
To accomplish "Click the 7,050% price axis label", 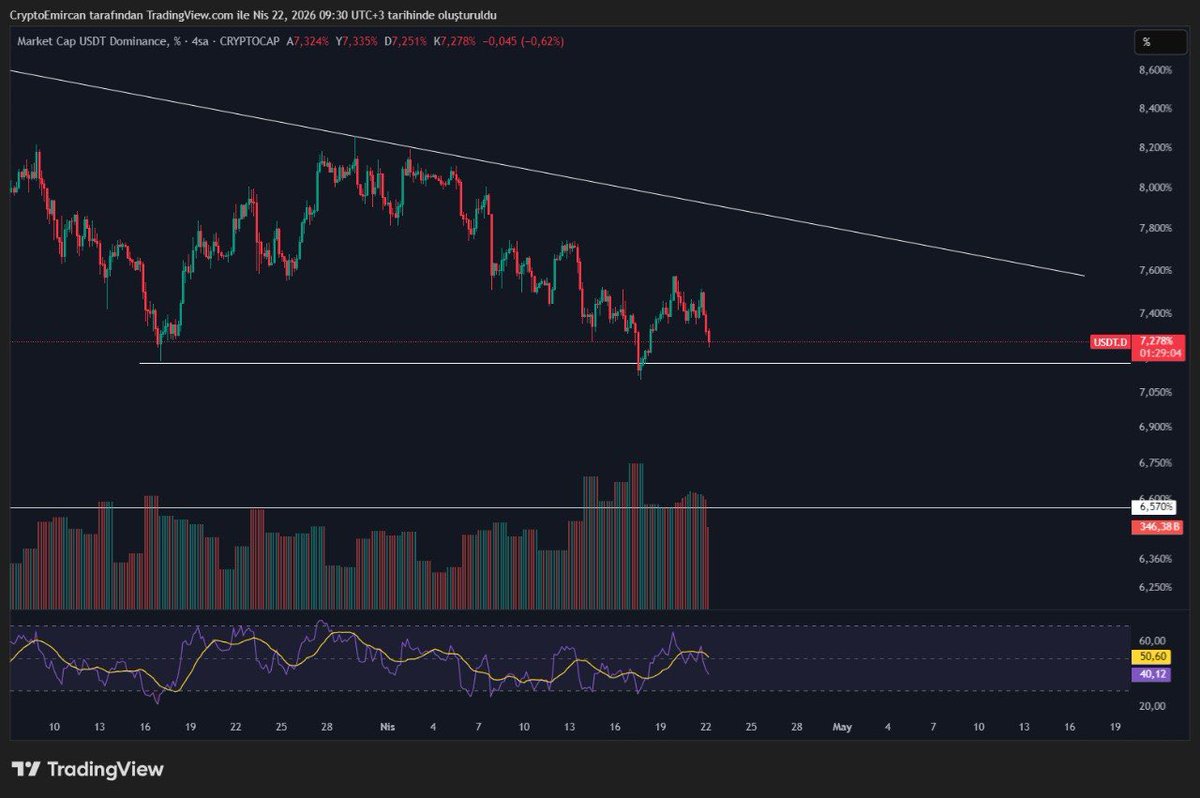I will click(1154, 392).
